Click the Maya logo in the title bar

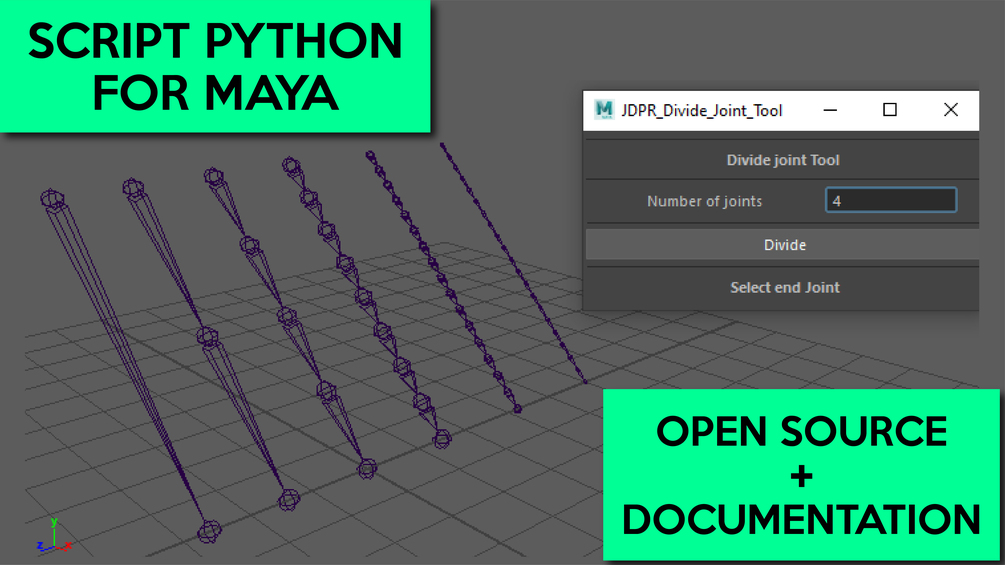tap(603, 110)
